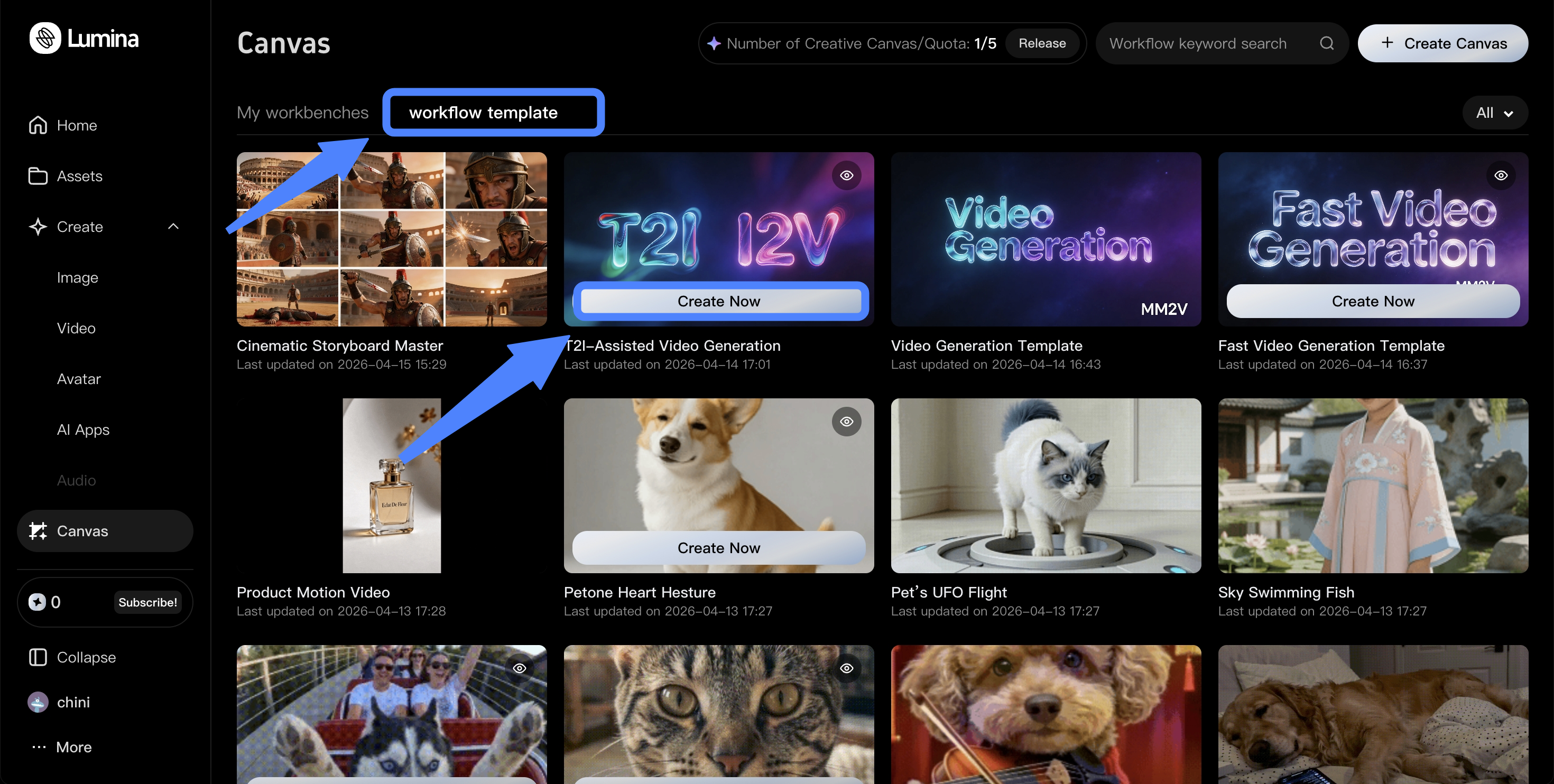Click the credits balance 0
Screen dimensions: 1554x784
click(x=55, y=602)
